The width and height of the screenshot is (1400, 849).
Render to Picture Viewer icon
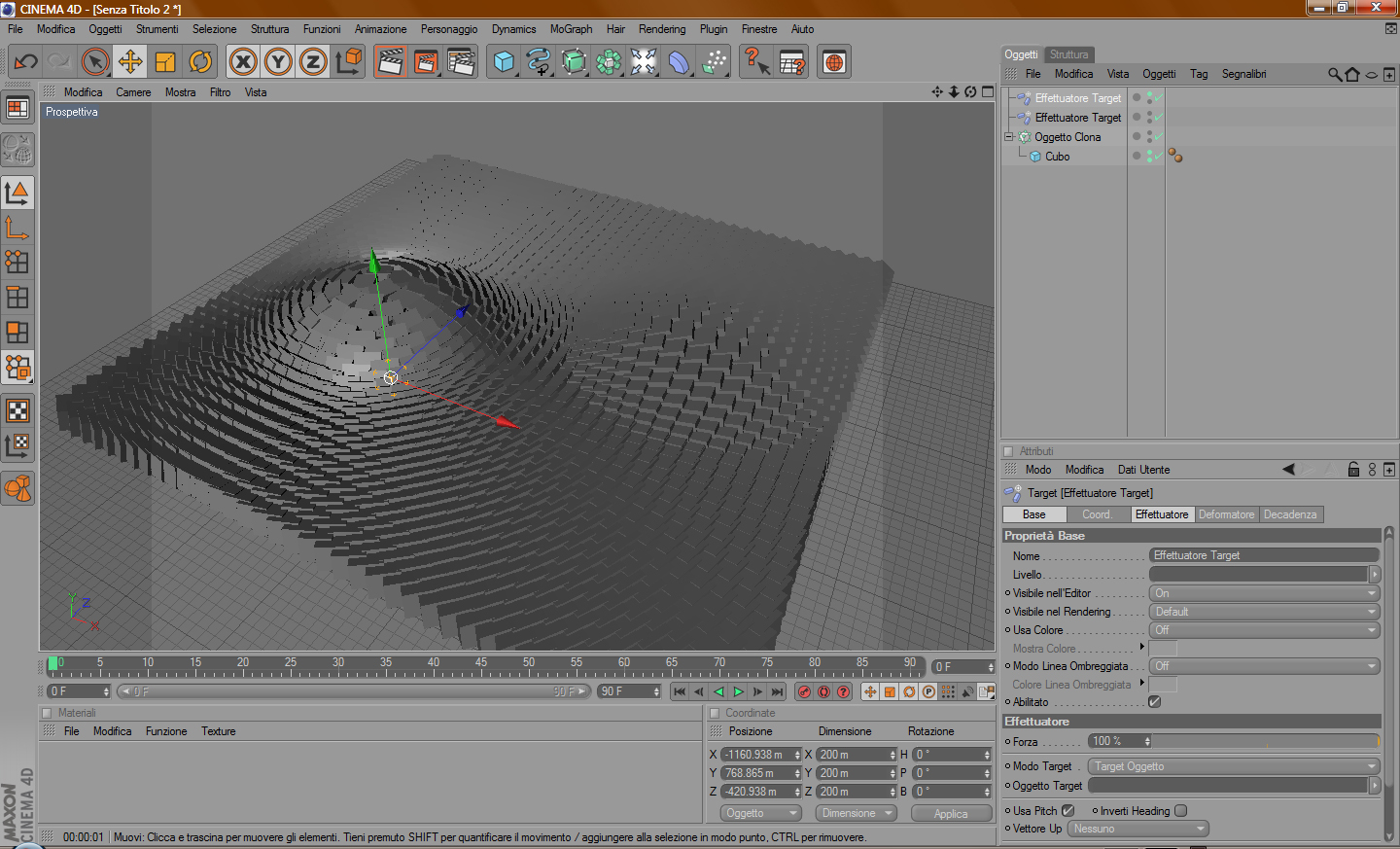[426, 62]
